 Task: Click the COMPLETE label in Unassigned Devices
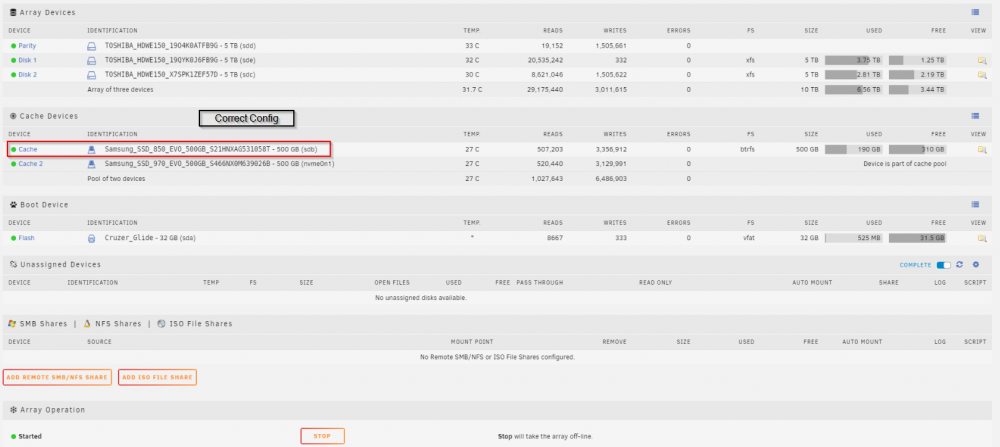pos(916,265)
